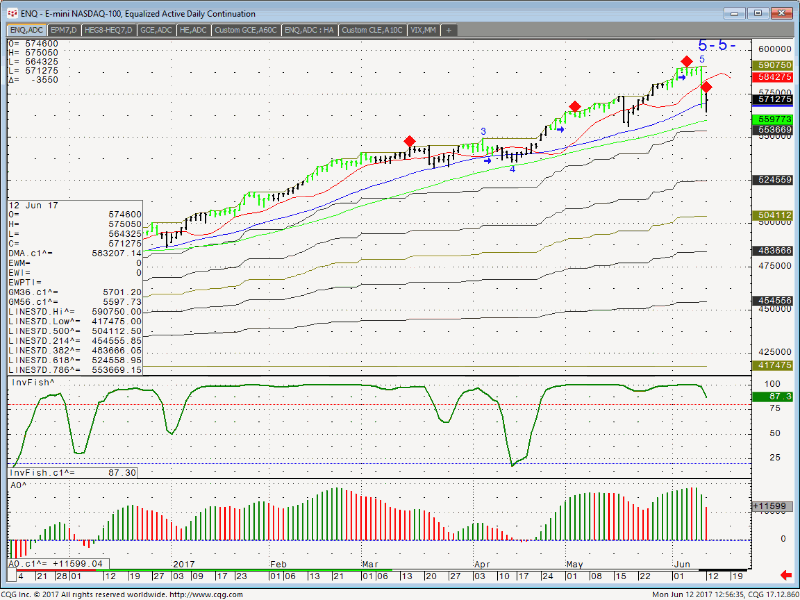The height and width of the screenshot is (600, 800).
Task: Click the blue arrow marker in early June
Action: [682, 78]
